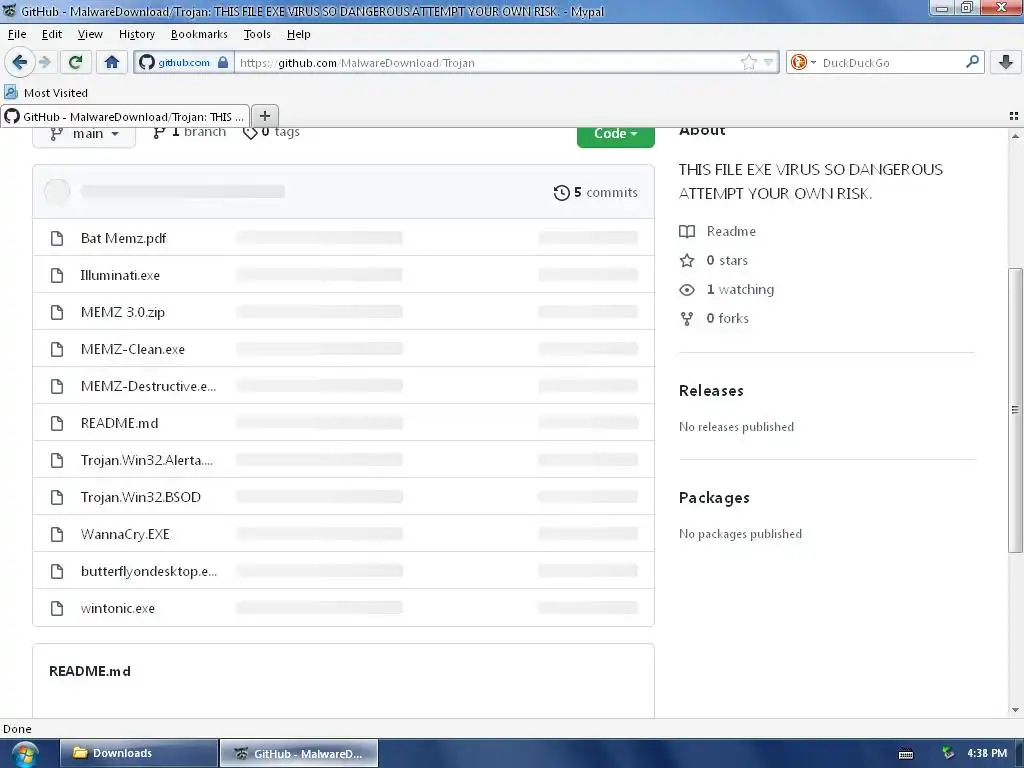This screenshot has width=1024, height=768.
Task: Open the Bookmarks menu
Action: pos(199,34)
